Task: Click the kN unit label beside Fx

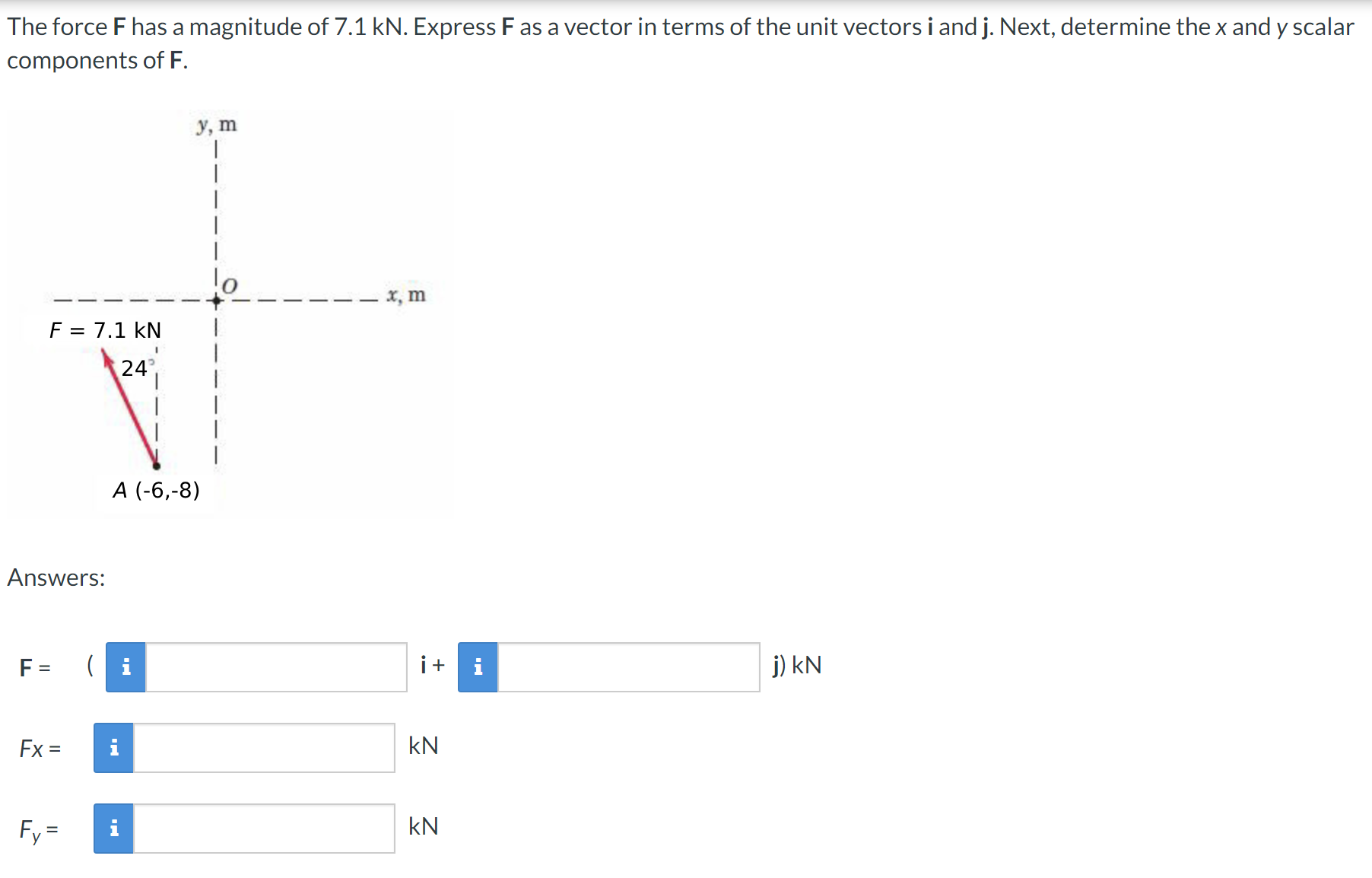Action: coord(424,746)
